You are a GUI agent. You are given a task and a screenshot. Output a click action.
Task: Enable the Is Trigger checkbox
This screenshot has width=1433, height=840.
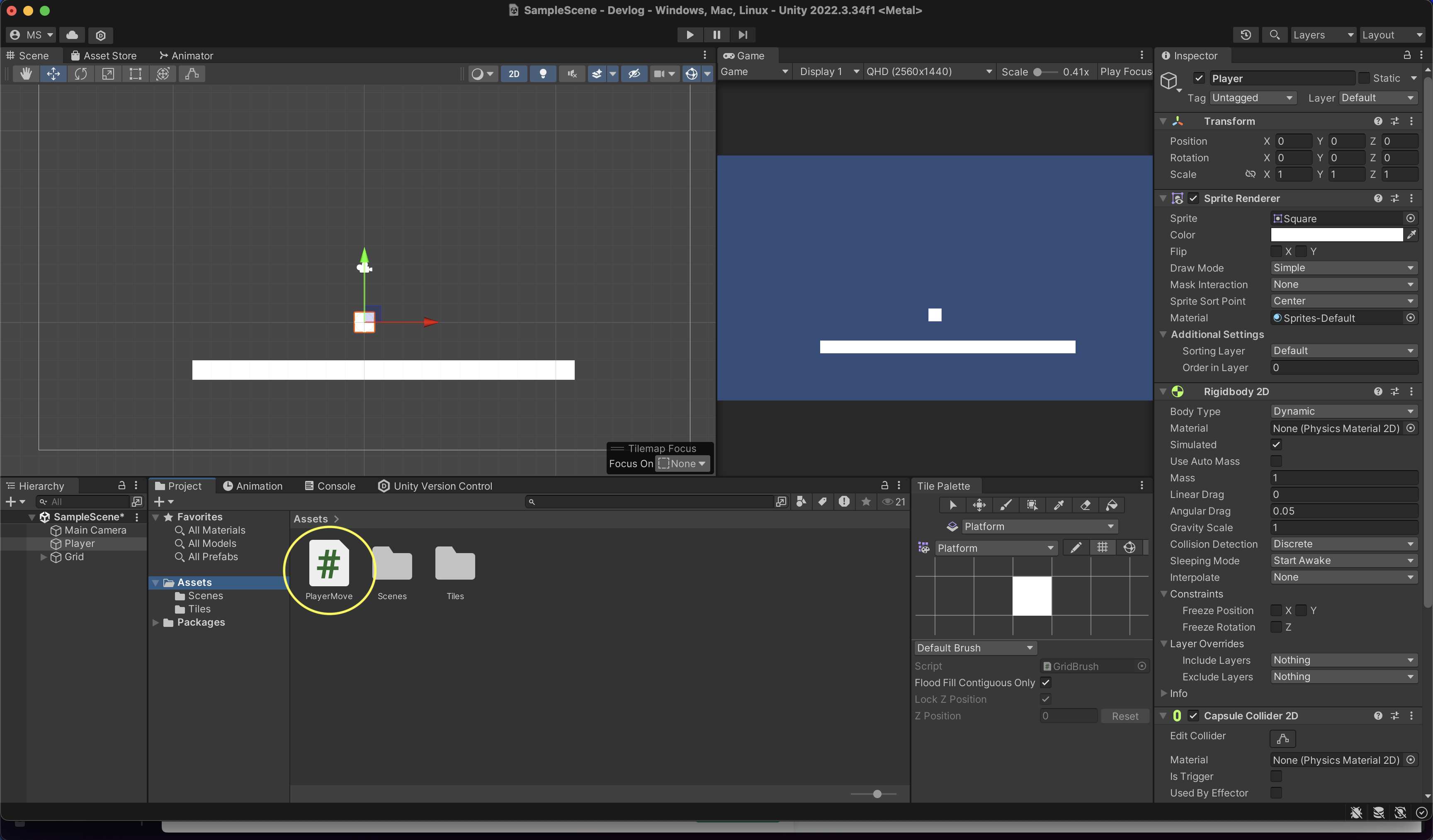pos(1276,776)
